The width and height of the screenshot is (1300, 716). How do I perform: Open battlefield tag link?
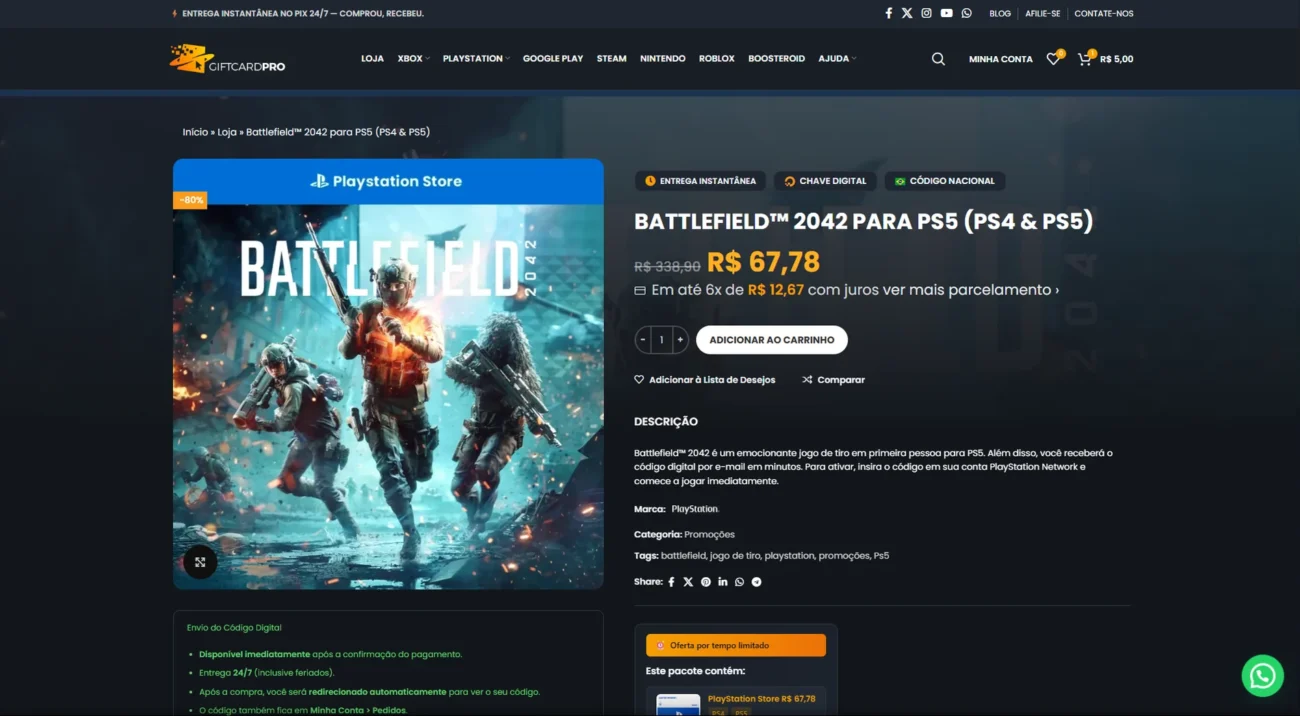(x=683, y=556)
